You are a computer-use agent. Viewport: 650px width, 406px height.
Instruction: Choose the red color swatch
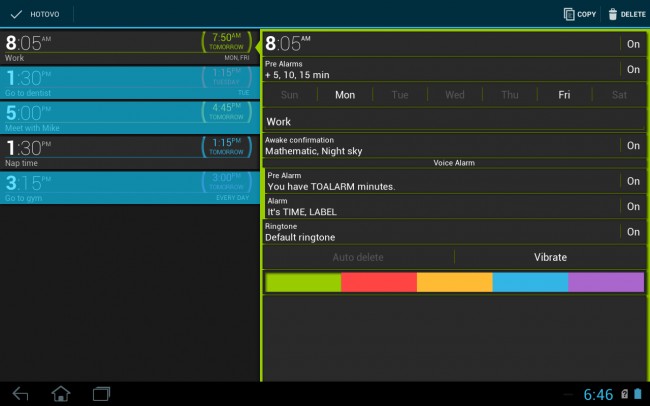(378, 282)
